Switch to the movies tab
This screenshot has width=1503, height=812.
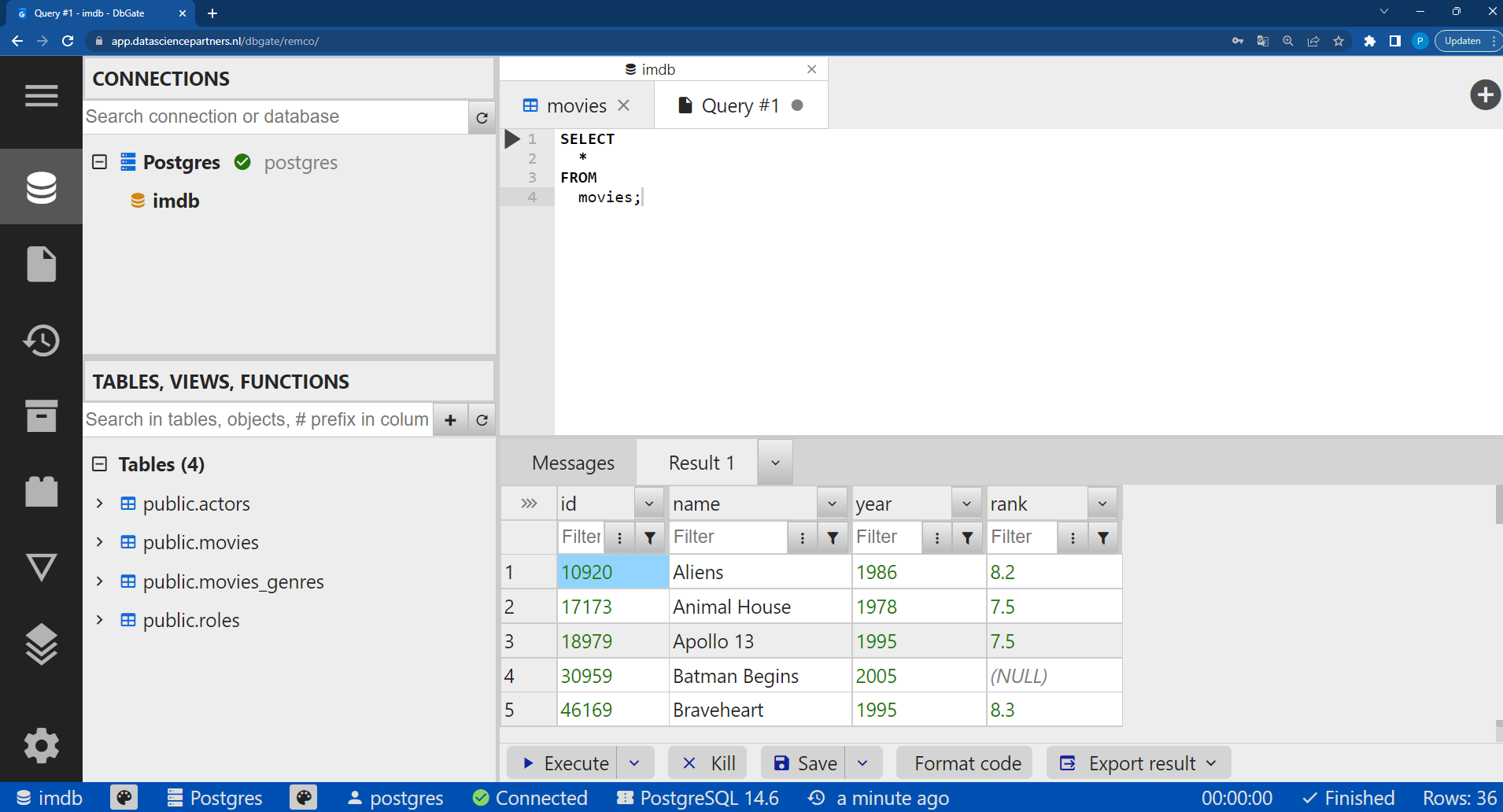(x=576, y=105)
